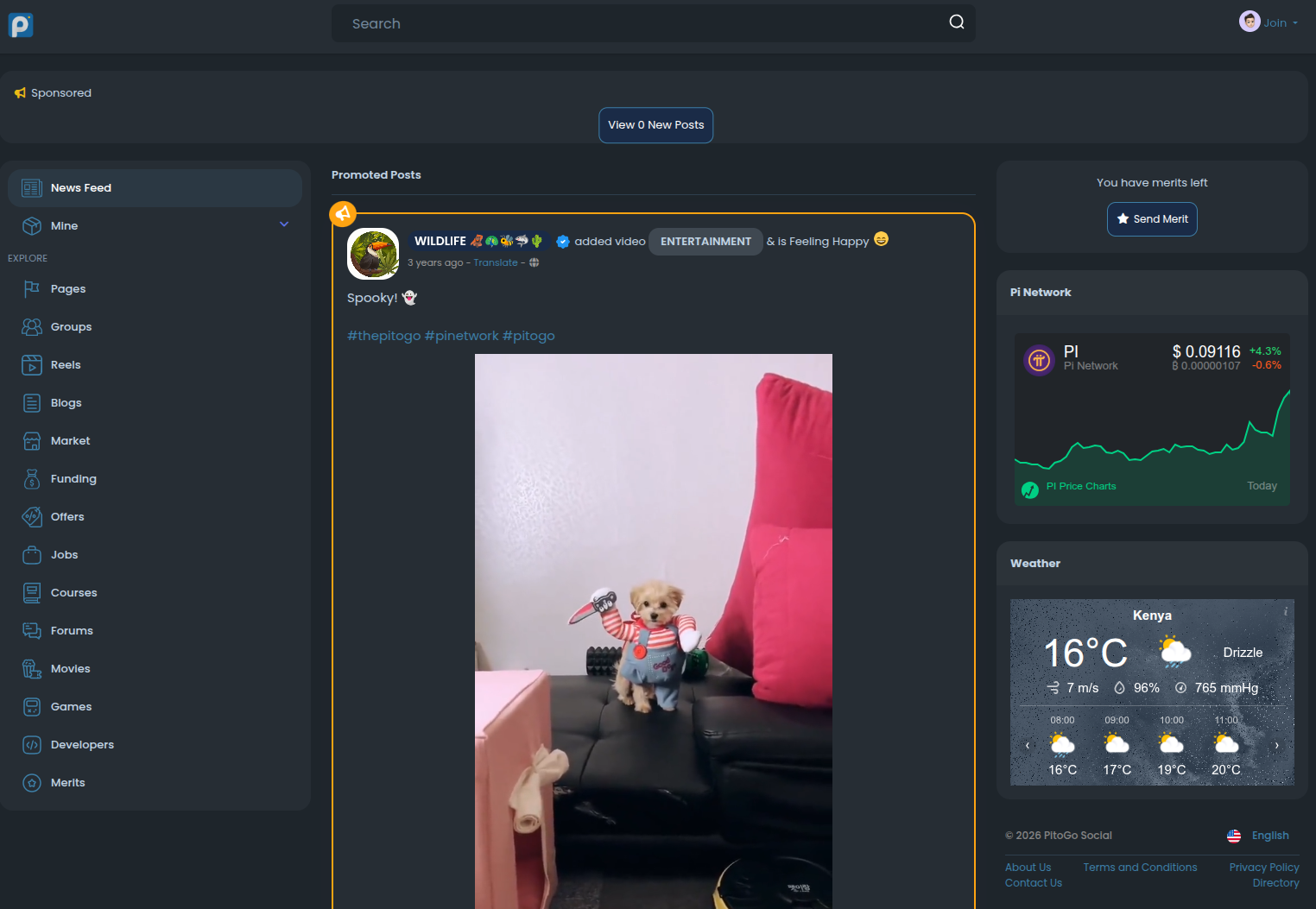
Task: Open Funding in sidebar
Action: tap(155, 479)
